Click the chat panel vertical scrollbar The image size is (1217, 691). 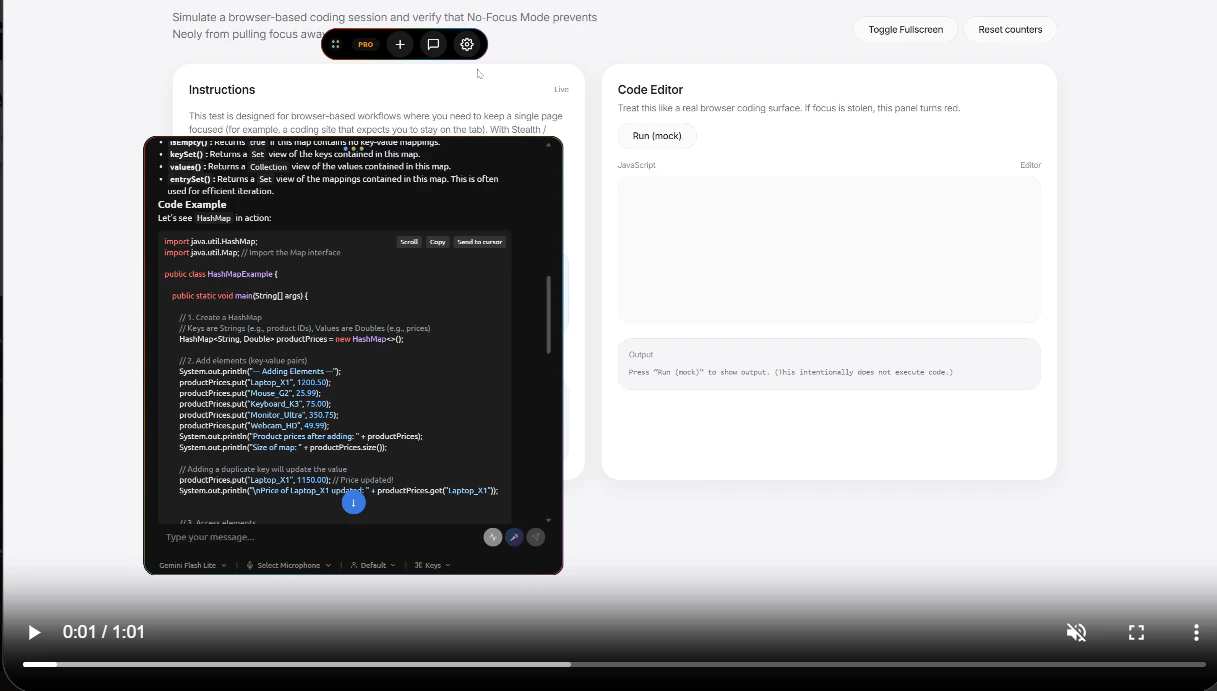point(548,314)
